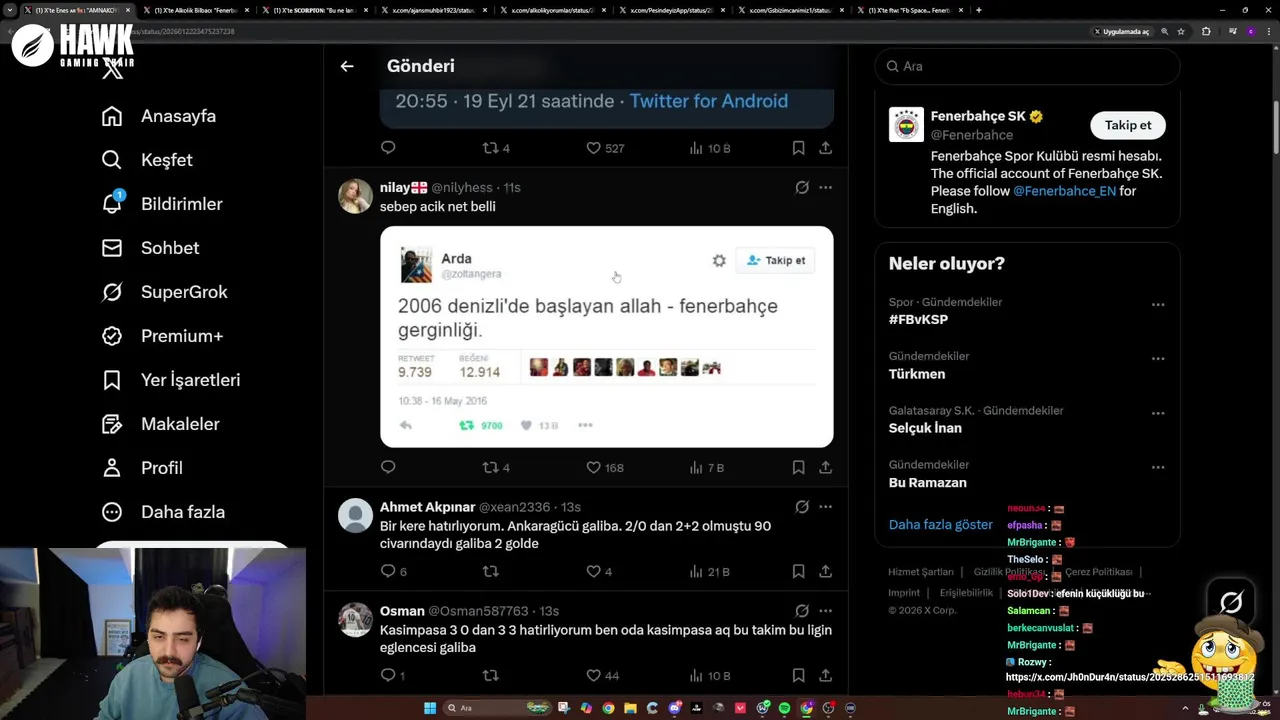Go back using the Gönderi arrow
Viewport: 1280px width, 720px height.
347,66
